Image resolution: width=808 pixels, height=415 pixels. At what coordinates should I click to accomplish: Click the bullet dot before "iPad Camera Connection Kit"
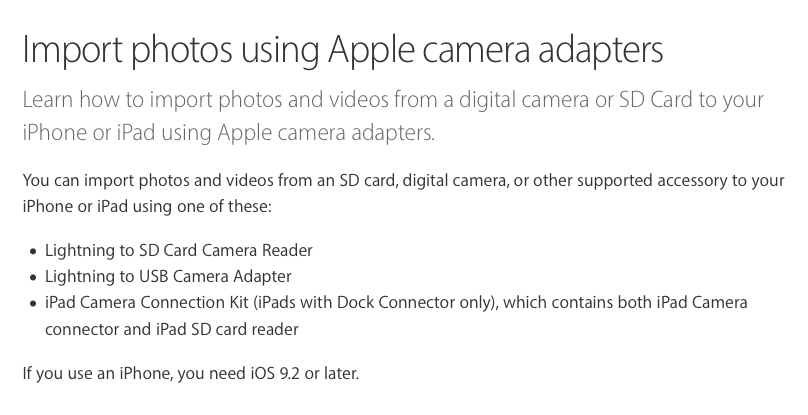32,303
